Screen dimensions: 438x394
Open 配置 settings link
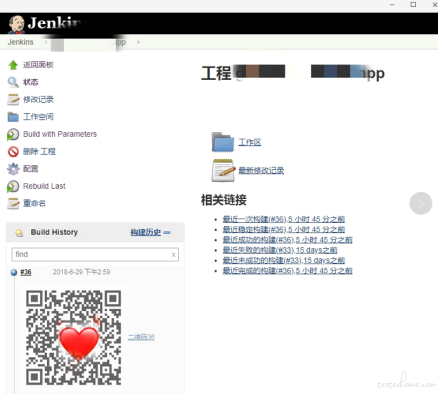click(31, 169)
